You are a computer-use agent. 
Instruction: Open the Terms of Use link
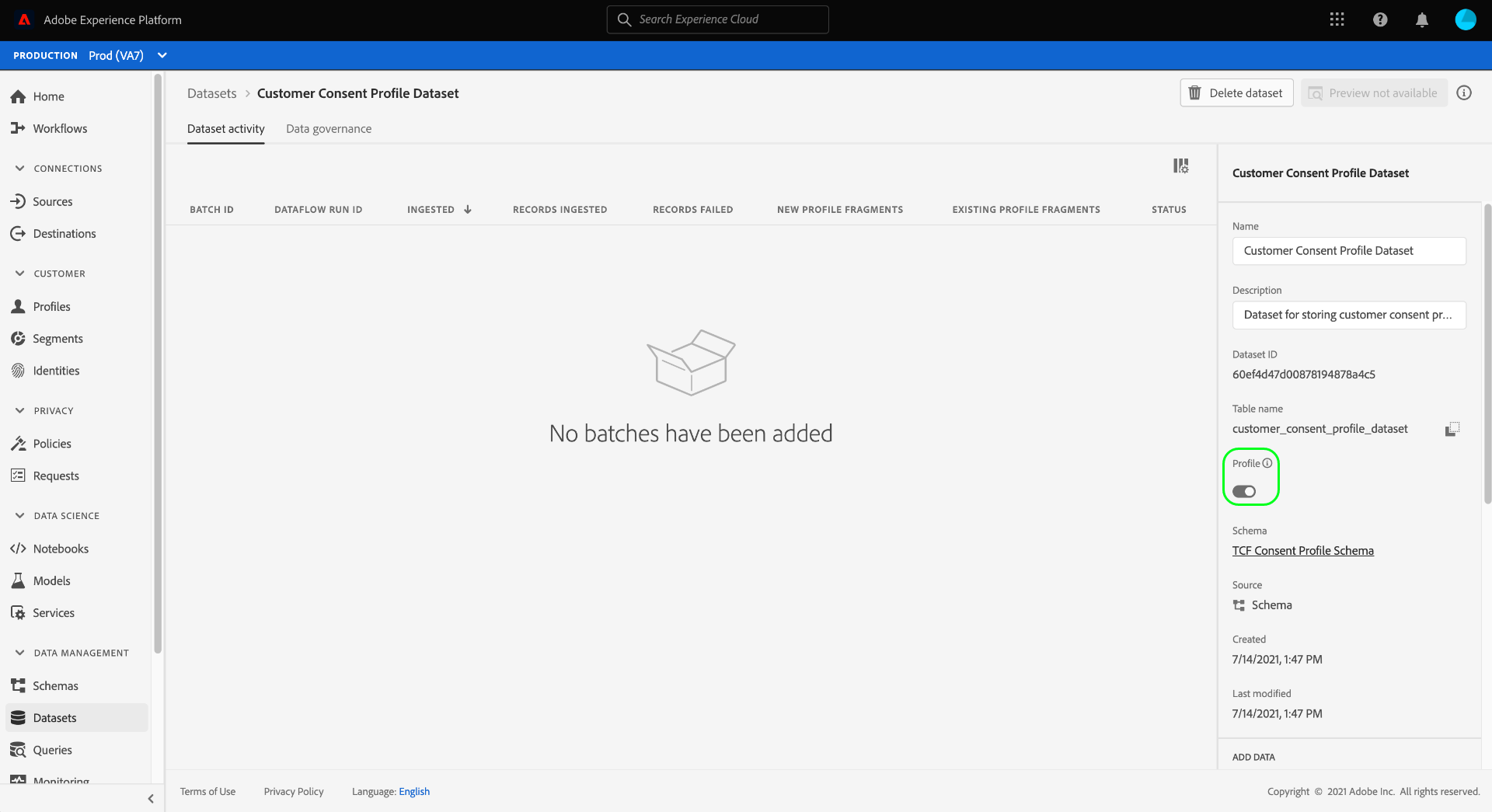[207, 792]
